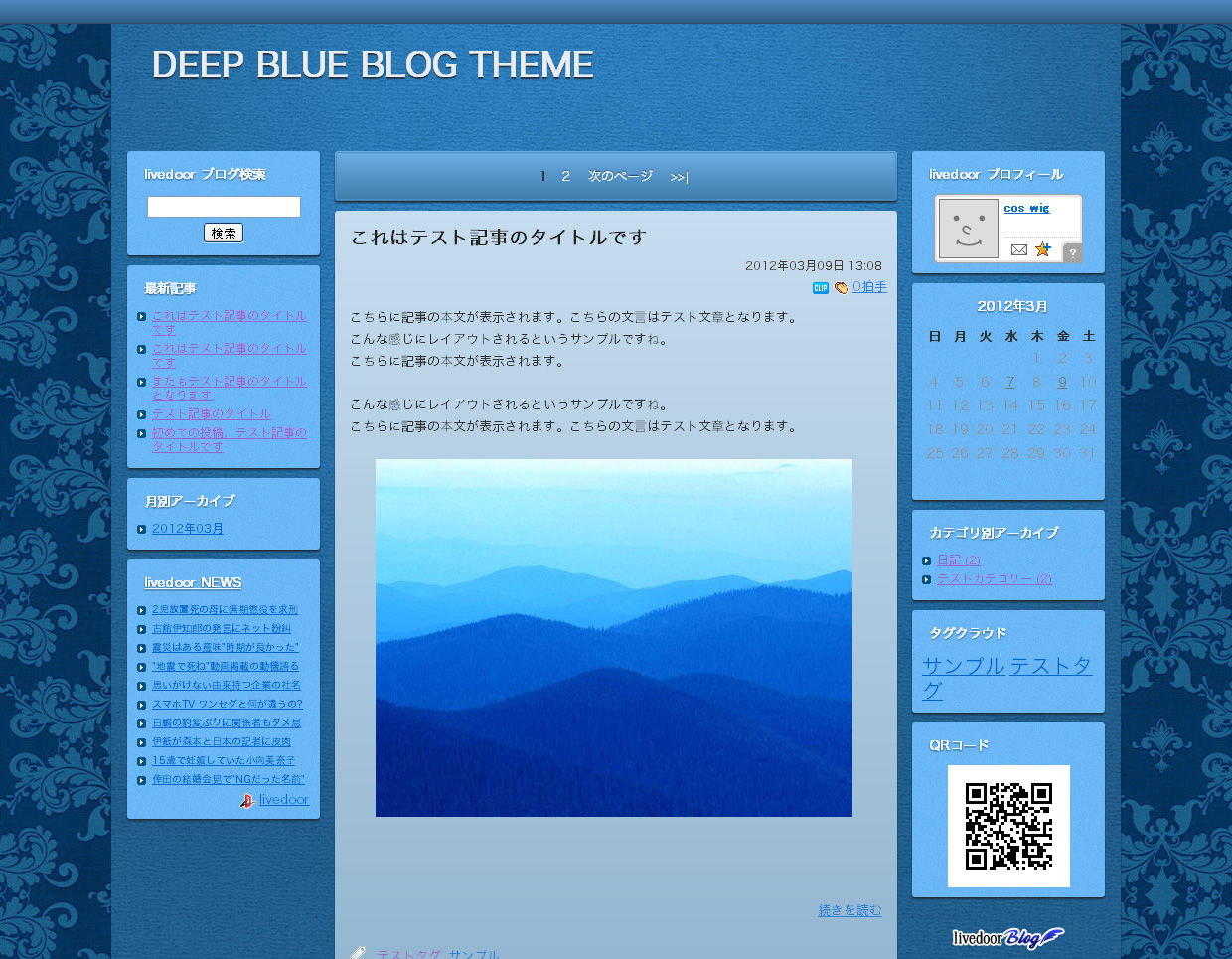Click サンプル tag below the article
Viewport: 1232px width, 959px height.
pos(474,955)
